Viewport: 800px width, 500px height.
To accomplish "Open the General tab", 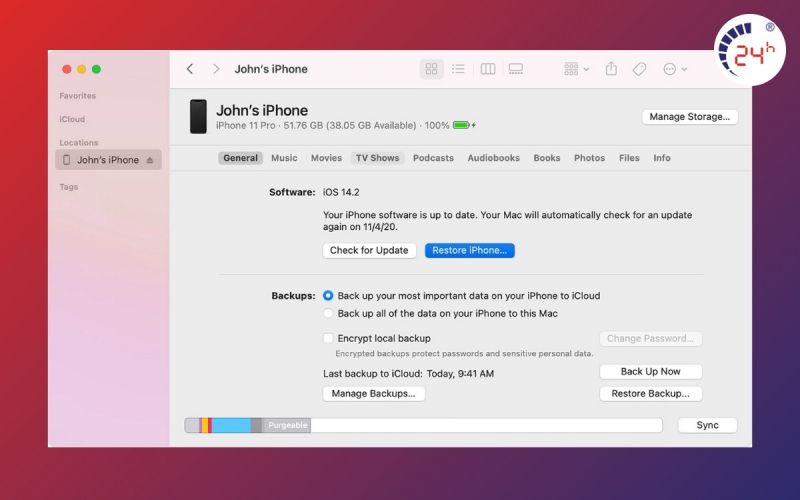I will 240,158.
